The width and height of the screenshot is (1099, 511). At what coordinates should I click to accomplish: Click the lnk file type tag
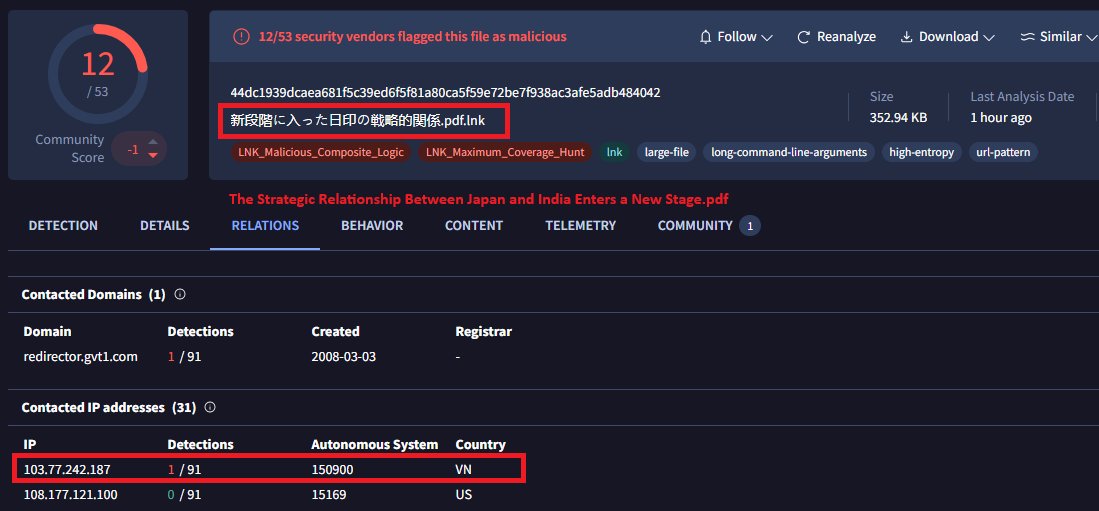point(614,152)
